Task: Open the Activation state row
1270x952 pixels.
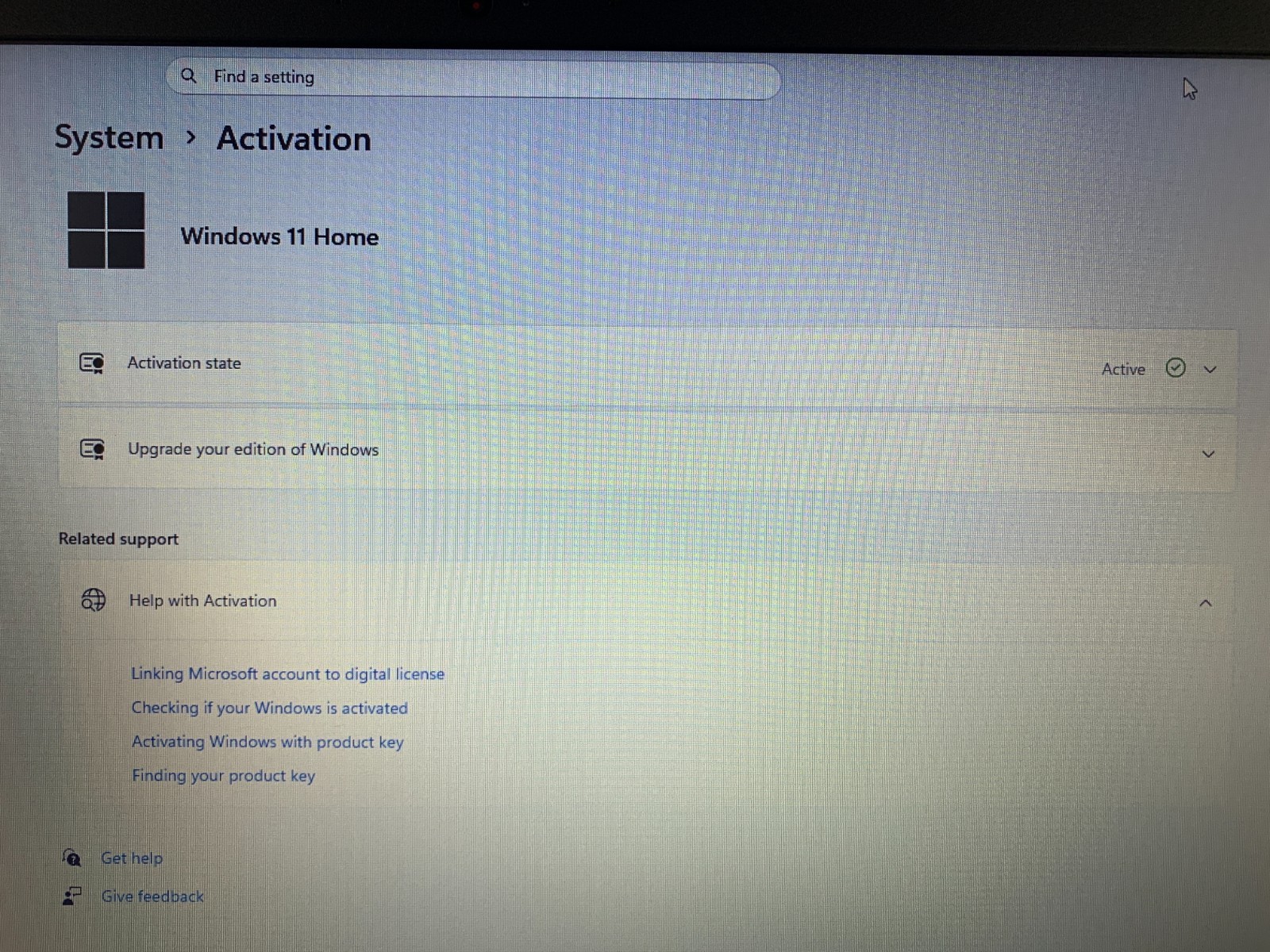Action: coord(647,366)
